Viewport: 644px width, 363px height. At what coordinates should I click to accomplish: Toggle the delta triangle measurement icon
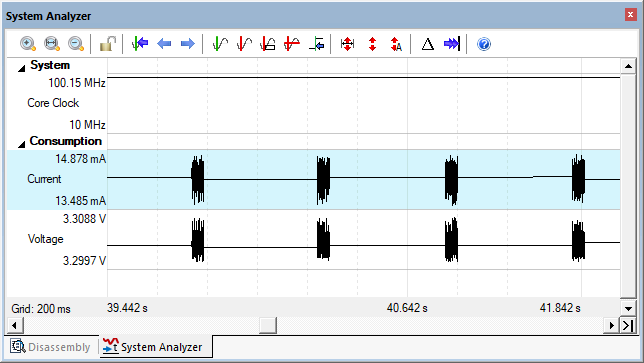428,44
